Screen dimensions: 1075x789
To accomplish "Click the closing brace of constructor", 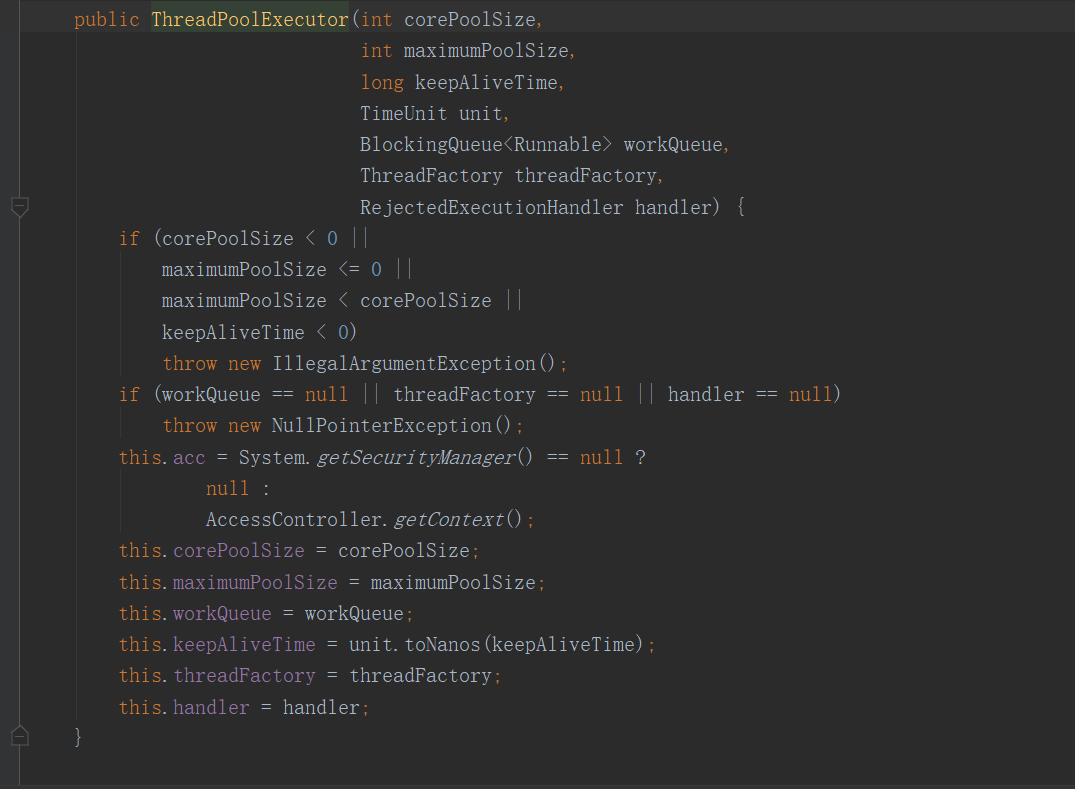I will (x=78, y=737).
